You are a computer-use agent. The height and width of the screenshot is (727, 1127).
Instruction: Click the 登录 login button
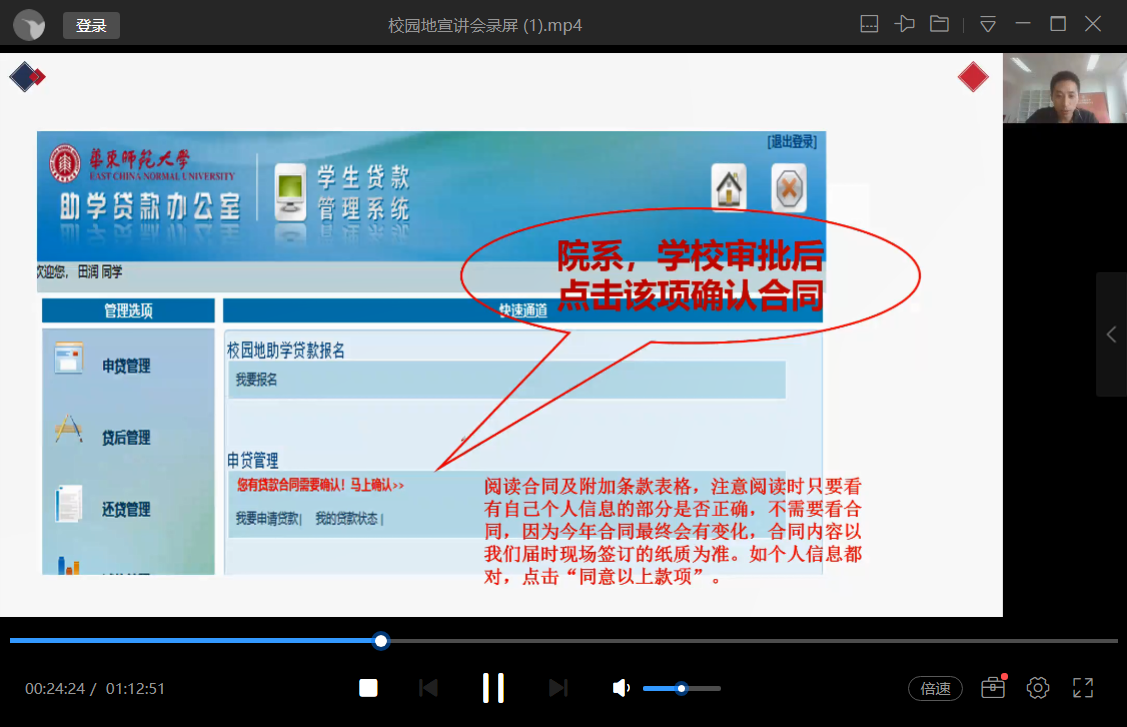coord(91,25)
